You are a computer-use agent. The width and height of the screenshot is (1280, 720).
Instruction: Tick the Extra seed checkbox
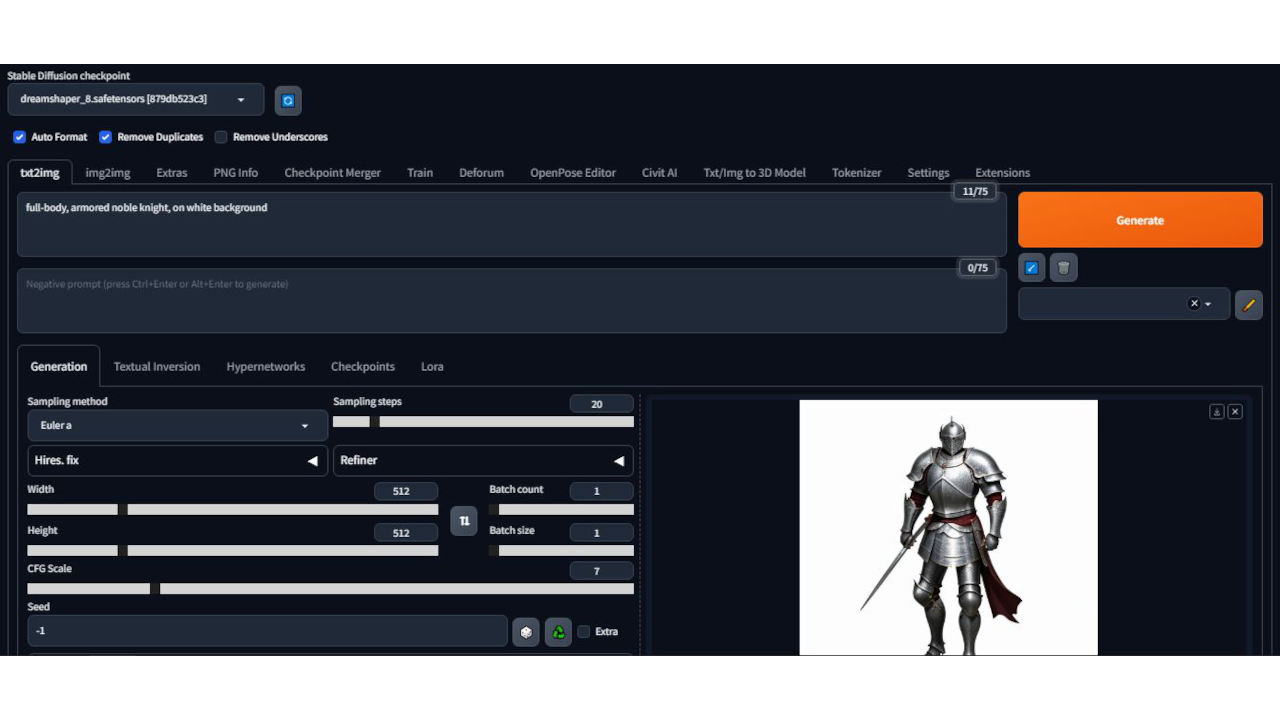tap(584, 632)
